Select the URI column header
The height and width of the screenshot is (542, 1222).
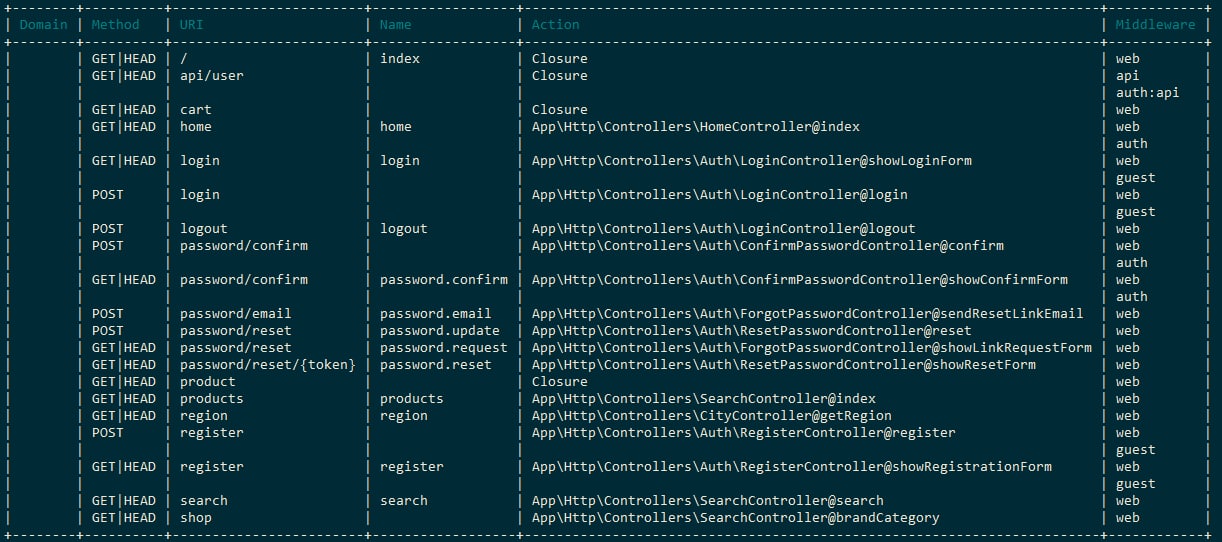point(192,24)
